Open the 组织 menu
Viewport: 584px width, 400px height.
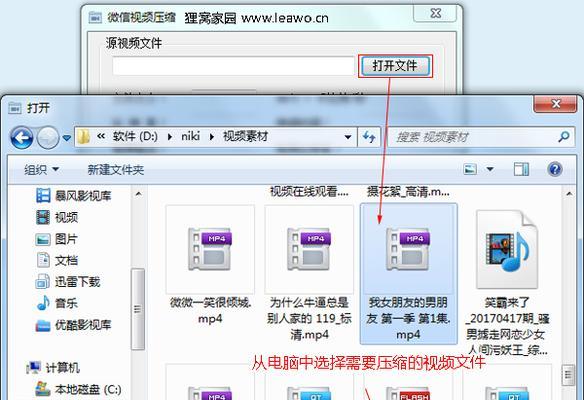coord(41,170)
